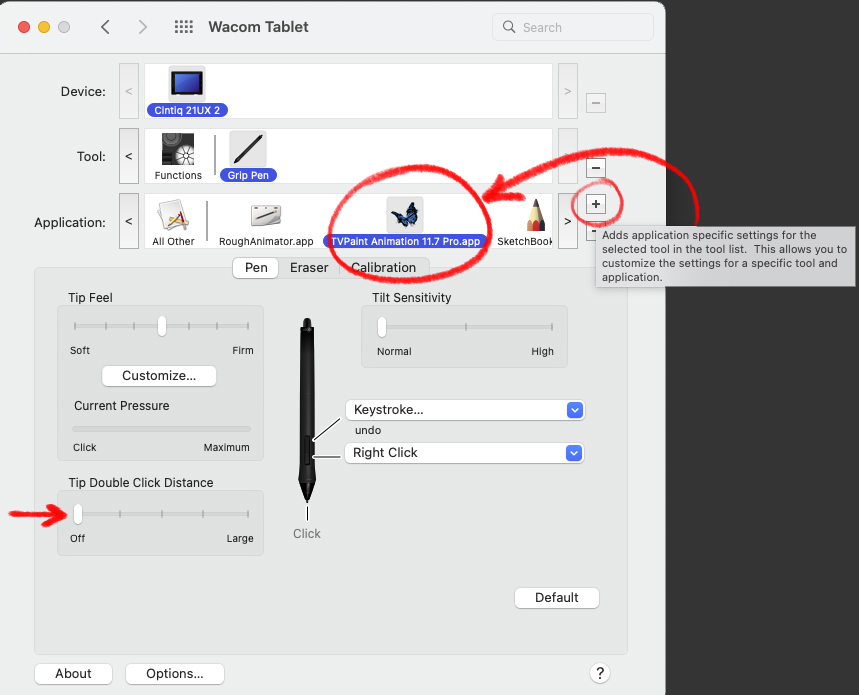Adjust the Tilt Sensitivity slider handle
Viewport: 859px width, 695px height.
click(x=382, y=327)
